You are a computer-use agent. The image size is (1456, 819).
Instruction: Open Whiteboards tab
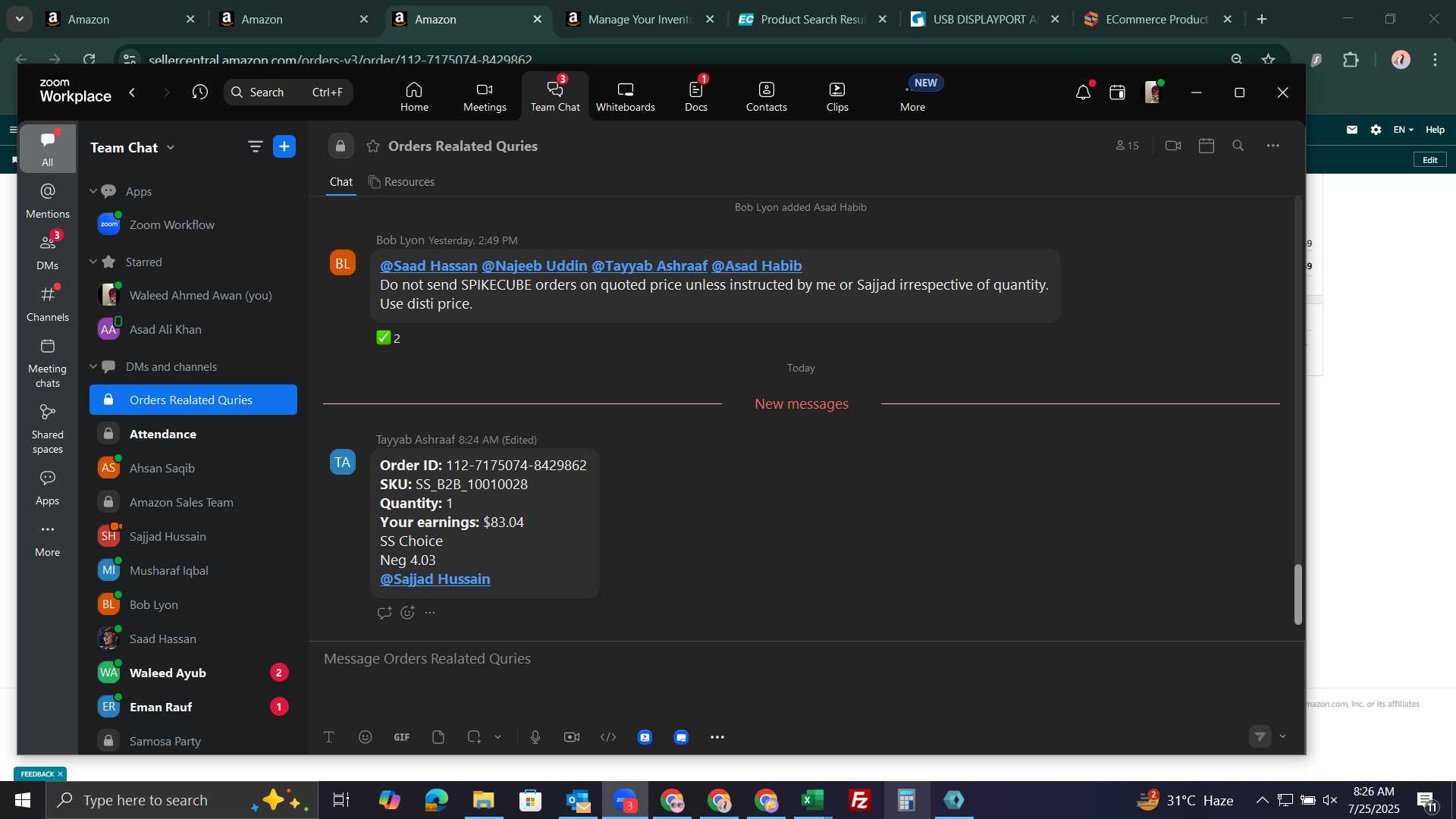pos(625,97)
